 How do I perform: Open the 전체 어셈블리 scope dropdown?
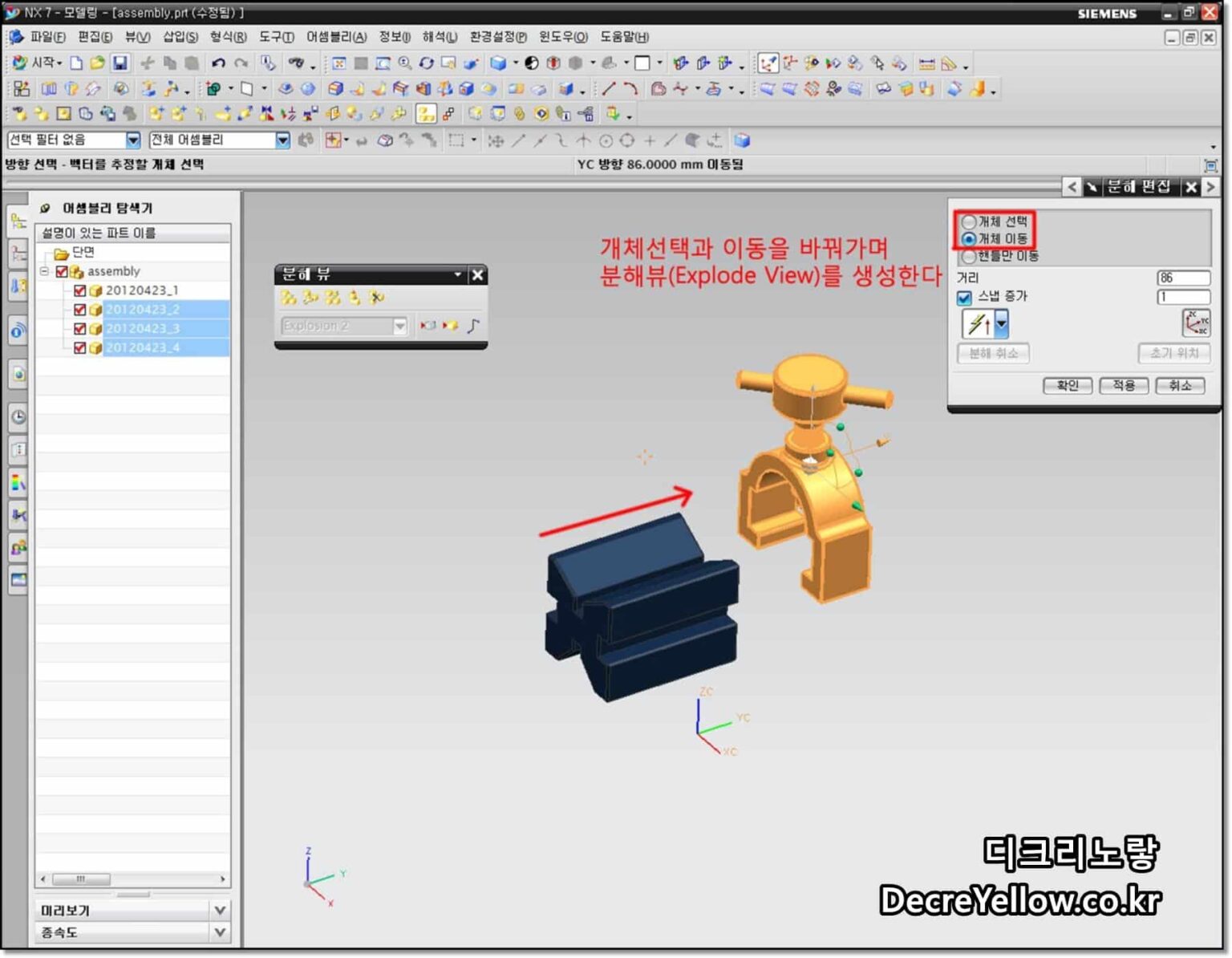point(282,140)
